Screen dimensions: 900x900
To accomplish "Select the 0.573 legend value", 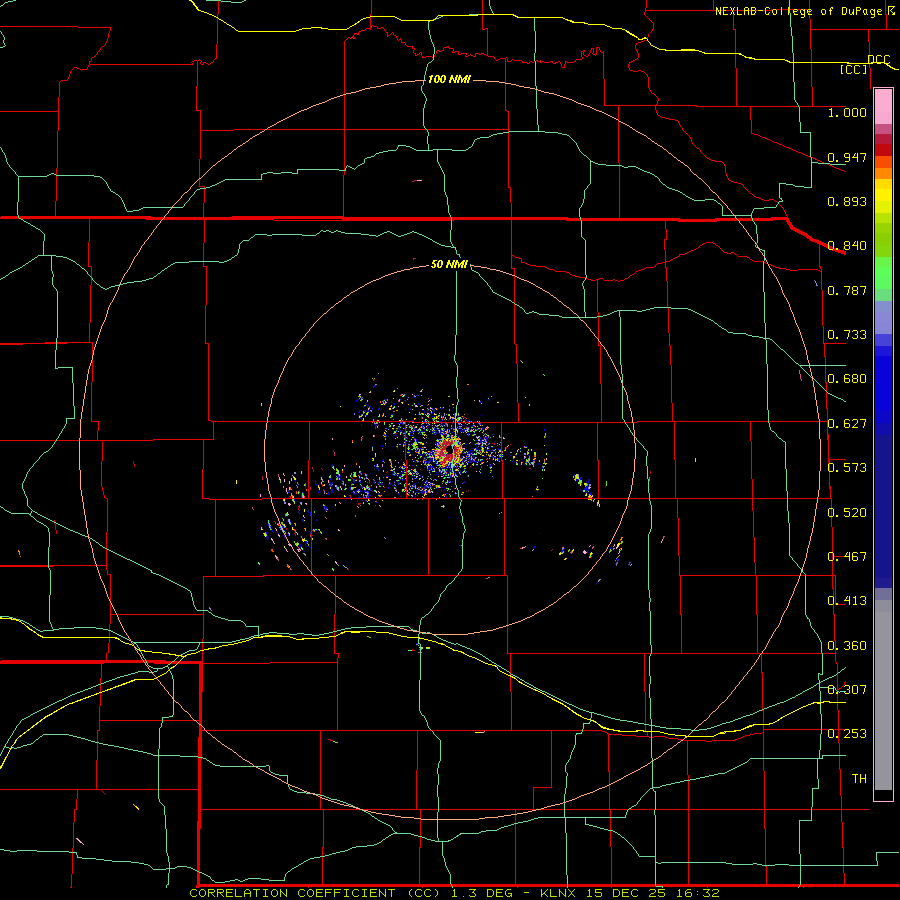I will 847,468.
